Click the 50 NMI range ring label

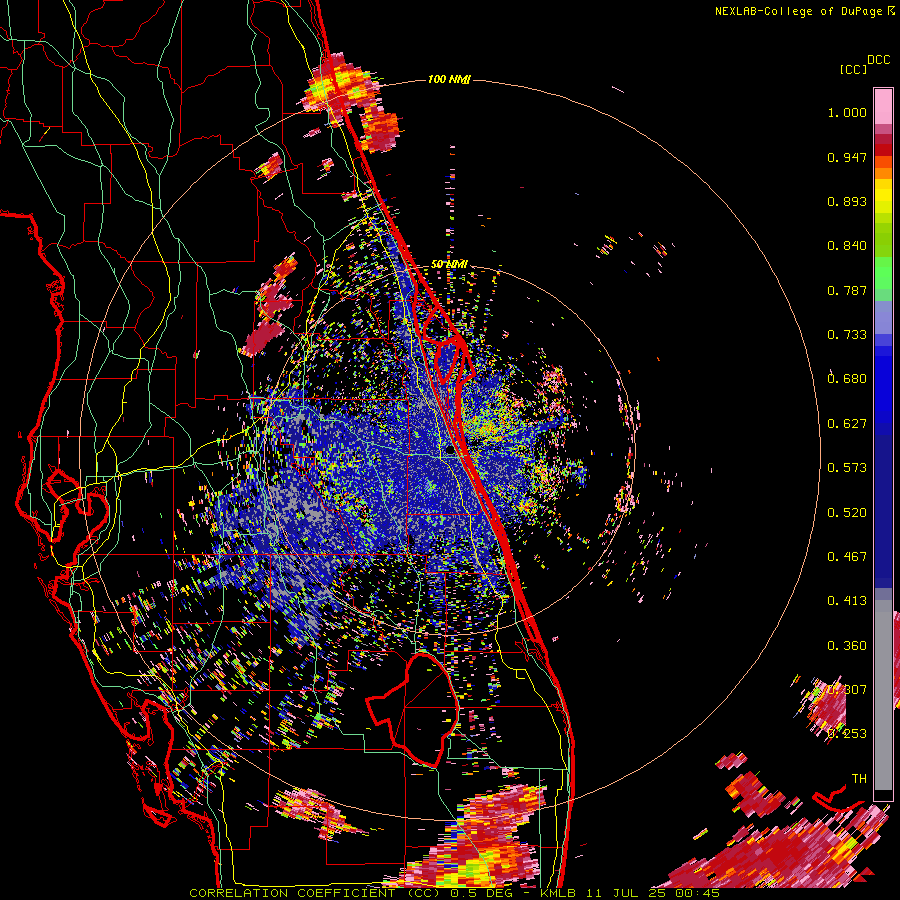point(449,264)
